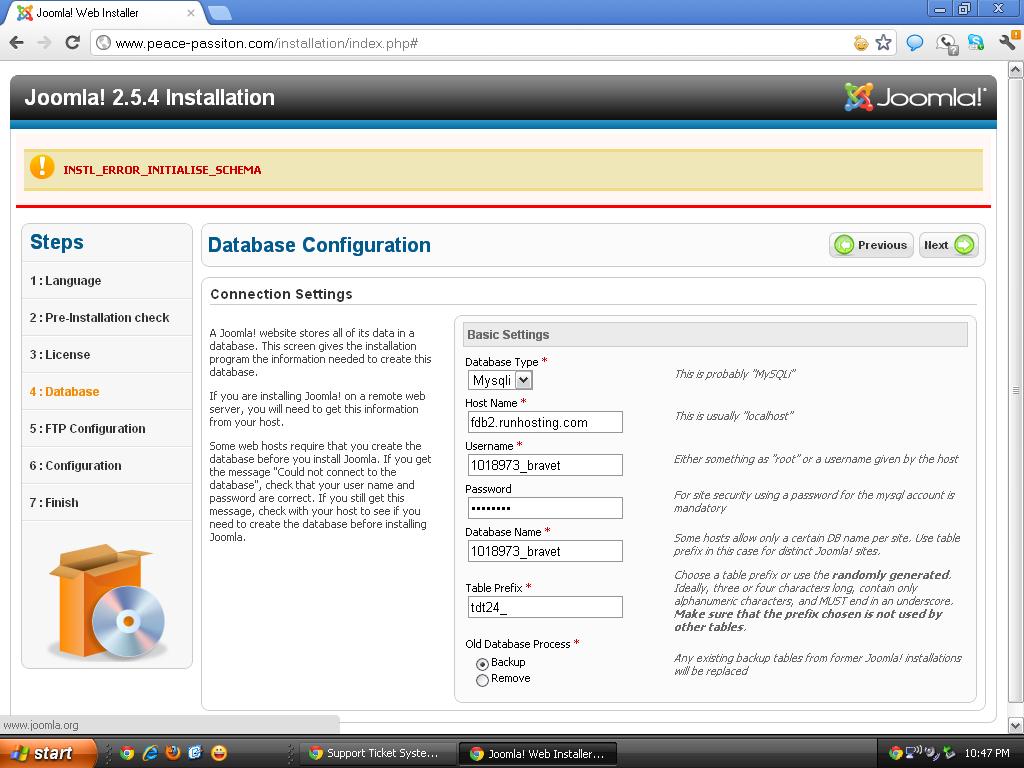This screenshot has height=768, width=1024.
Task: Go back using the browser back arrow
Action: pos(16,42)
